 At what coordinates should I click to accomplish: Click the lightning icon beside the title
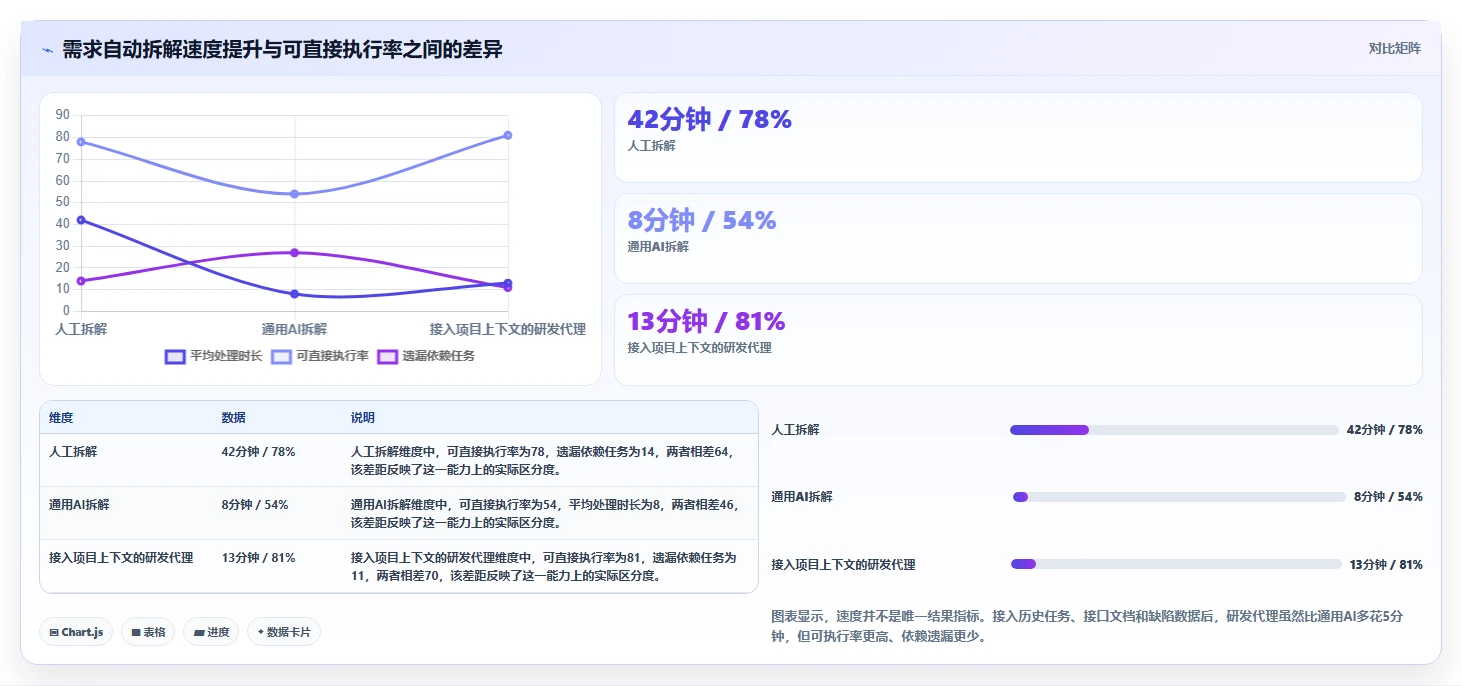[x=47, y=50]
